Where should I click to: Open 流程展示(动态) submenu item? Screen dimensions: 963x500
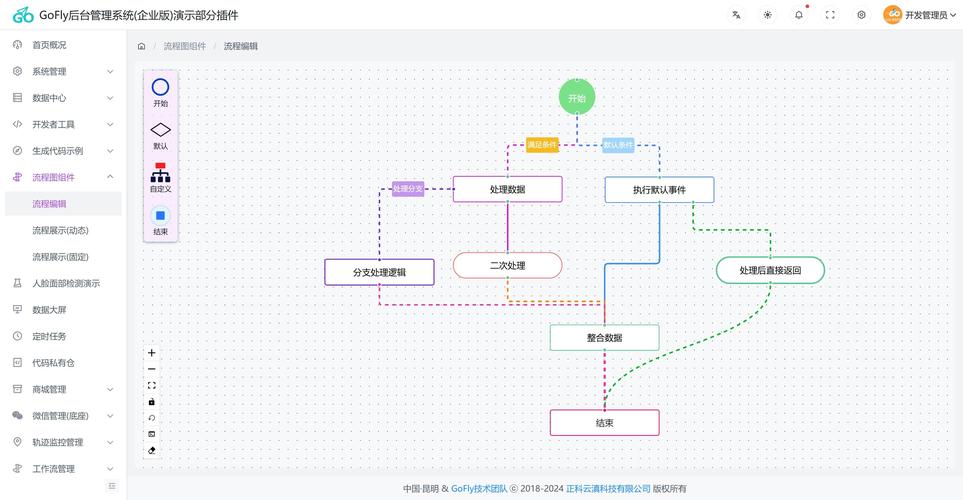coord(63,230)
